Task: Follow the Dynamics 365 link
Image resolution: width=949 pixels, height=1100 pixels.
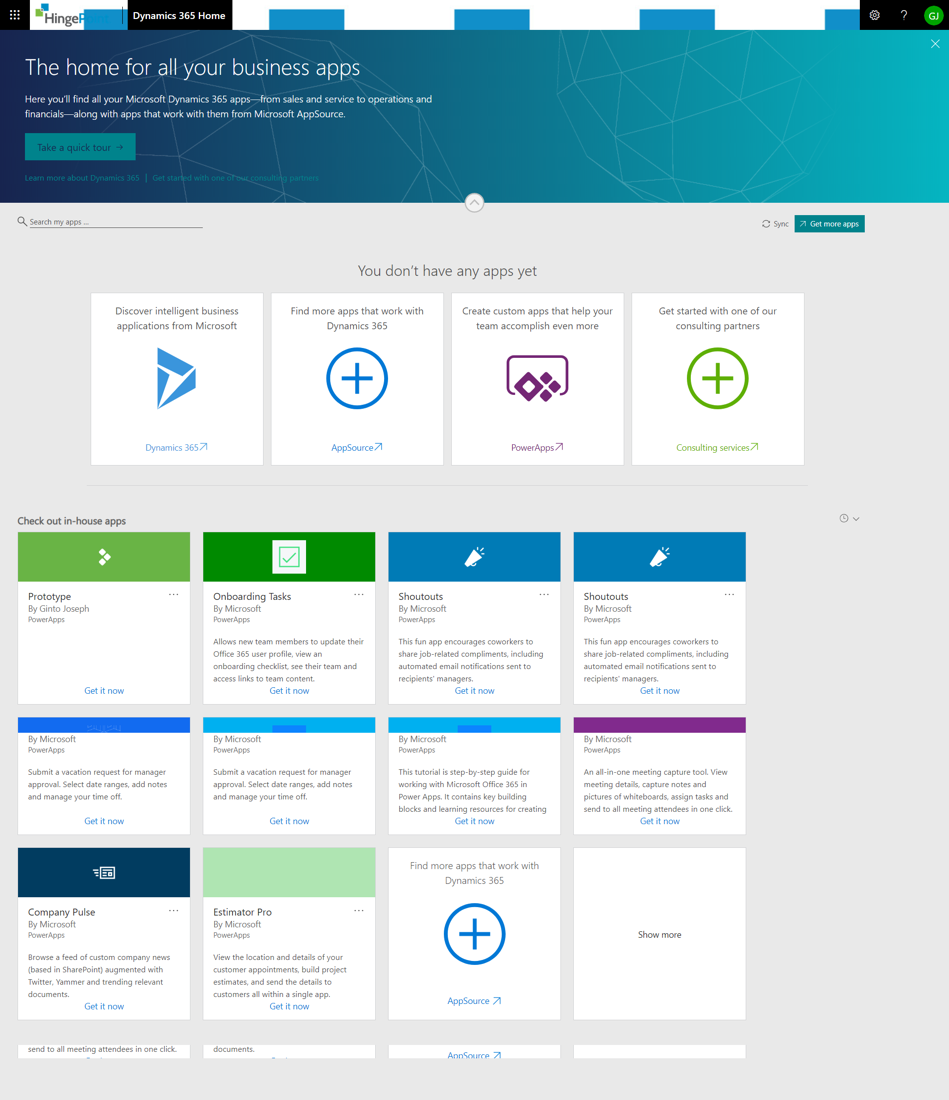Action: 176,448
